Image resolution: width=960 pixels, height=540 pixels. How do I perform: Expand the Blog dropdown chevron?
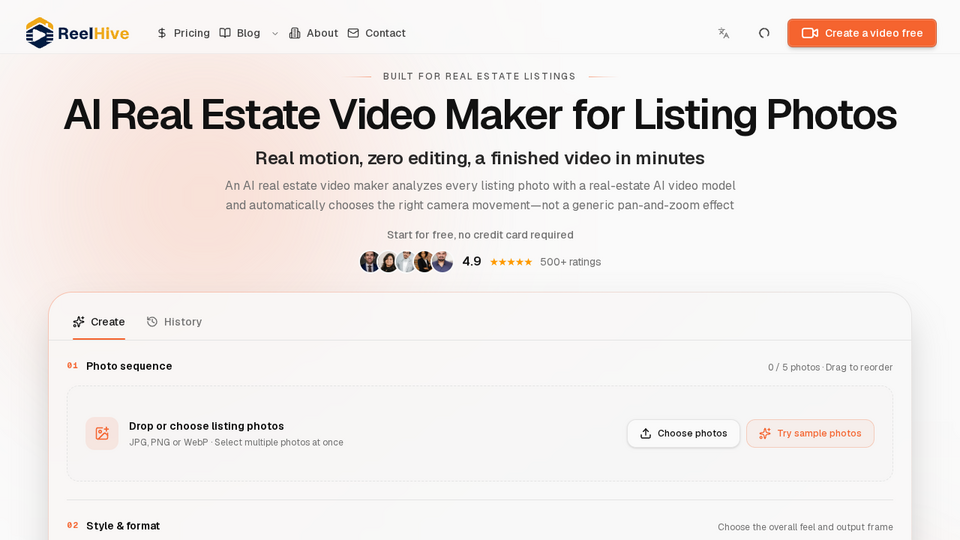tap(275, 34)
